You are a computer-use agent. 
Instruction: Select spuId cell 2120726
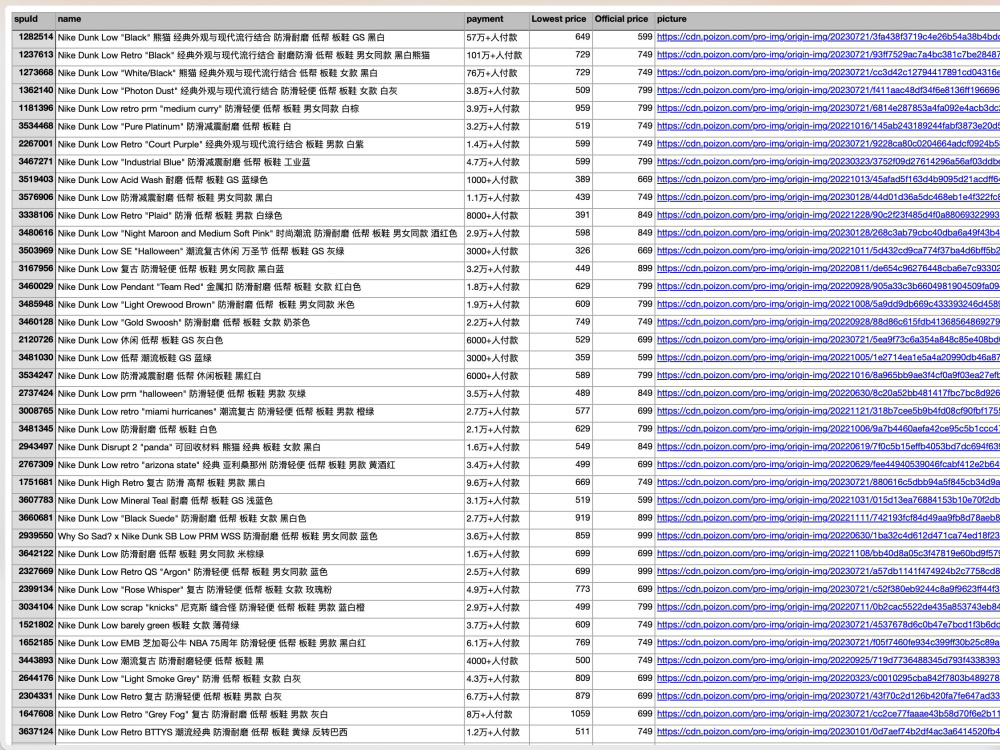(x=33, y=341)
